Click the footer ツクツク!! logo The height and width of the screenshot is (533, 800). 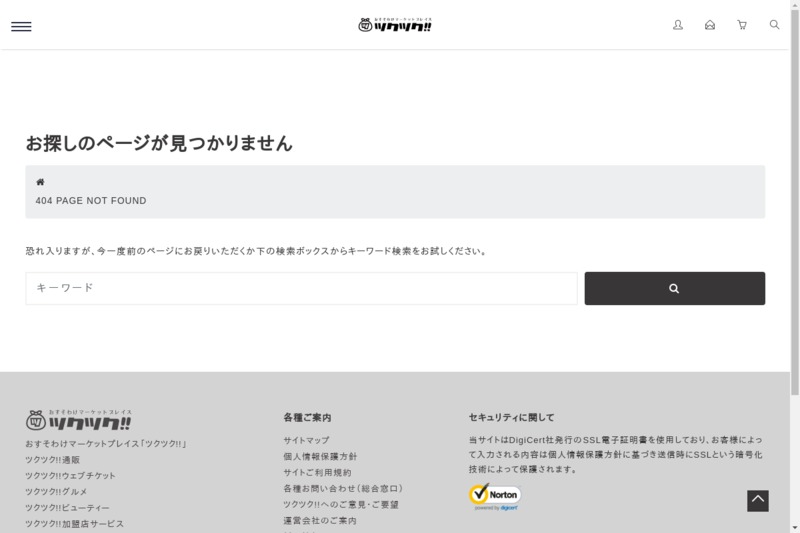(78, 418)
